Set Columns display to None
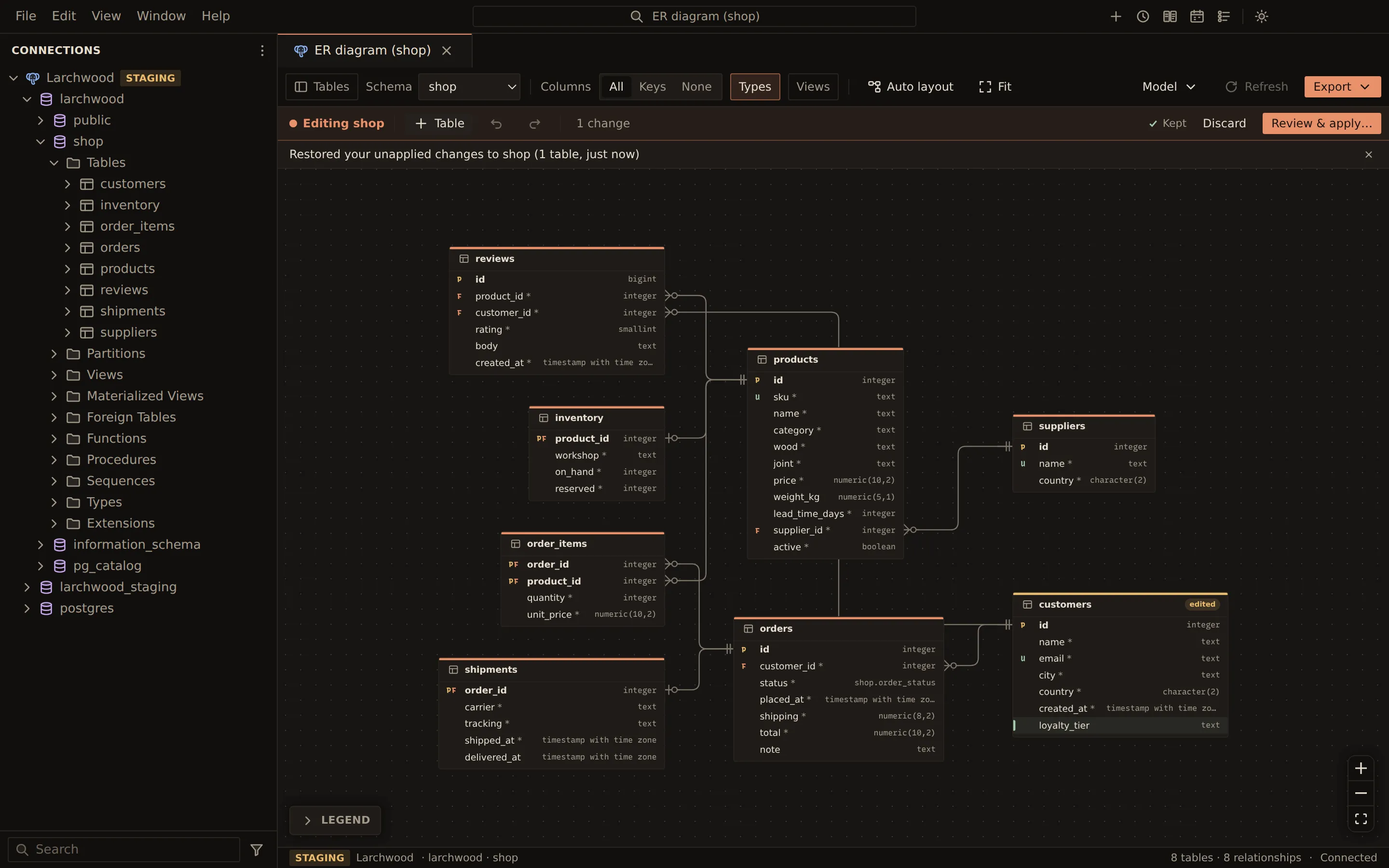The image size is (1389, 868). point(696,87)
